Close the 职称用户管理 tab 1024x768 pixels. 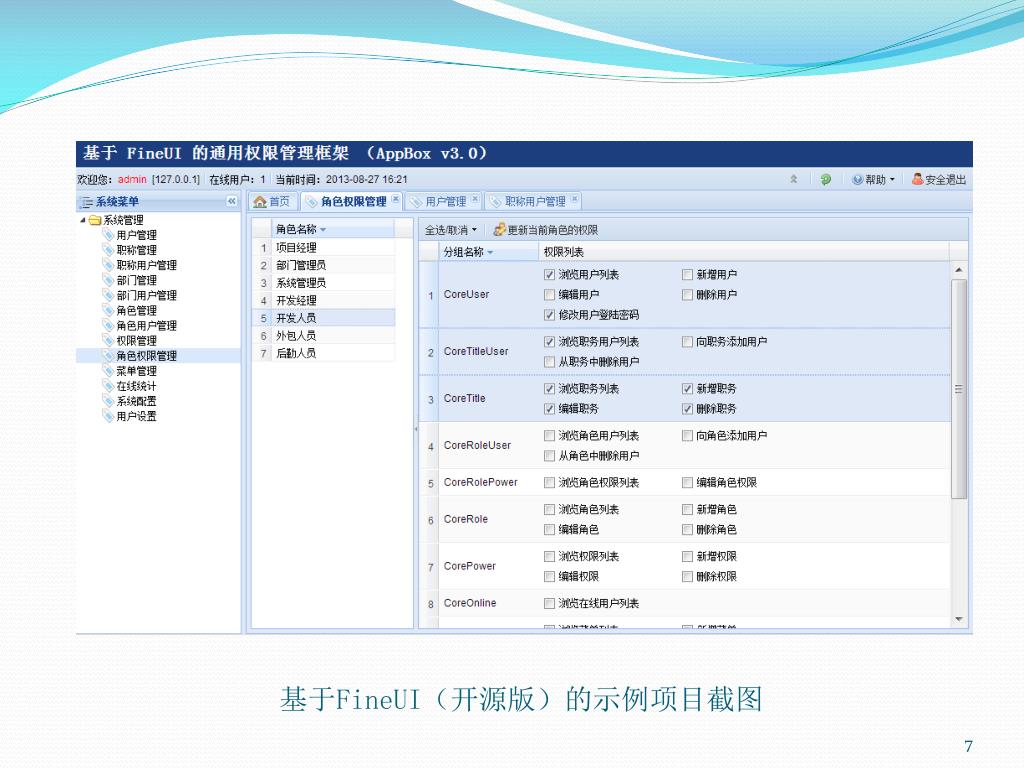pyautogui.click(x=574, y=199)
